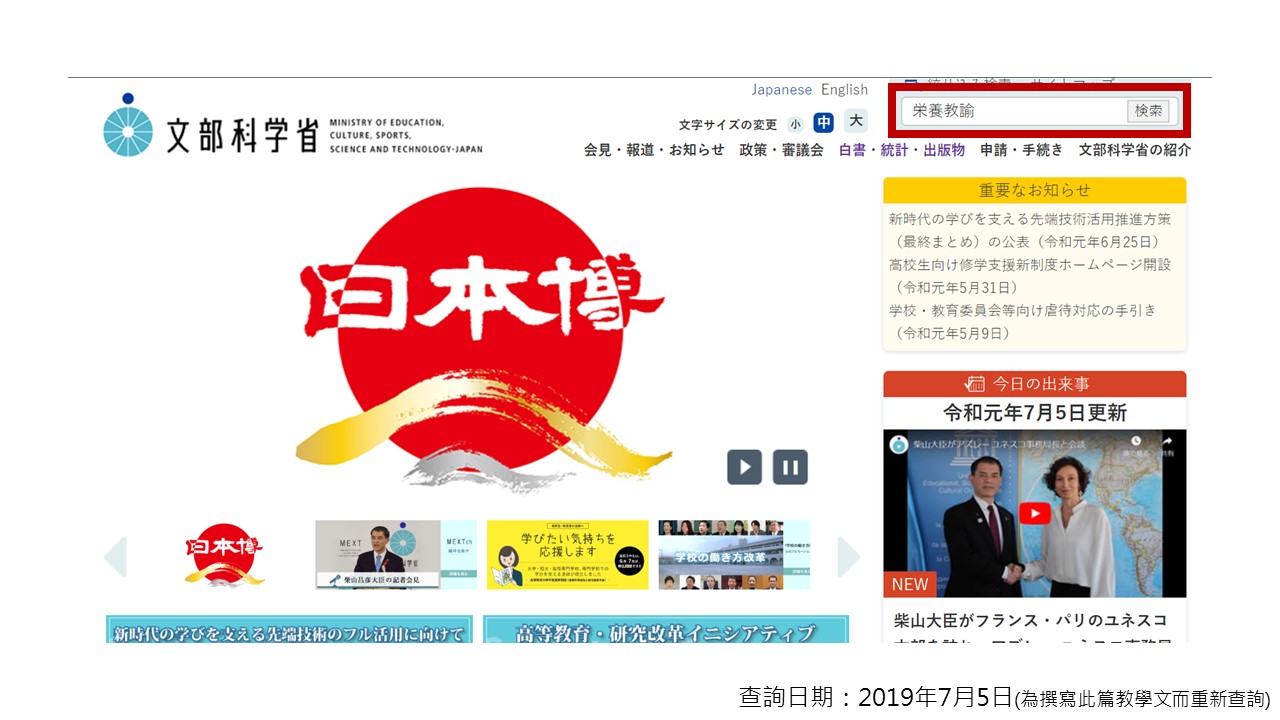
Task: Click the 重要なお知らせ heading
Action: point(1035,190)
